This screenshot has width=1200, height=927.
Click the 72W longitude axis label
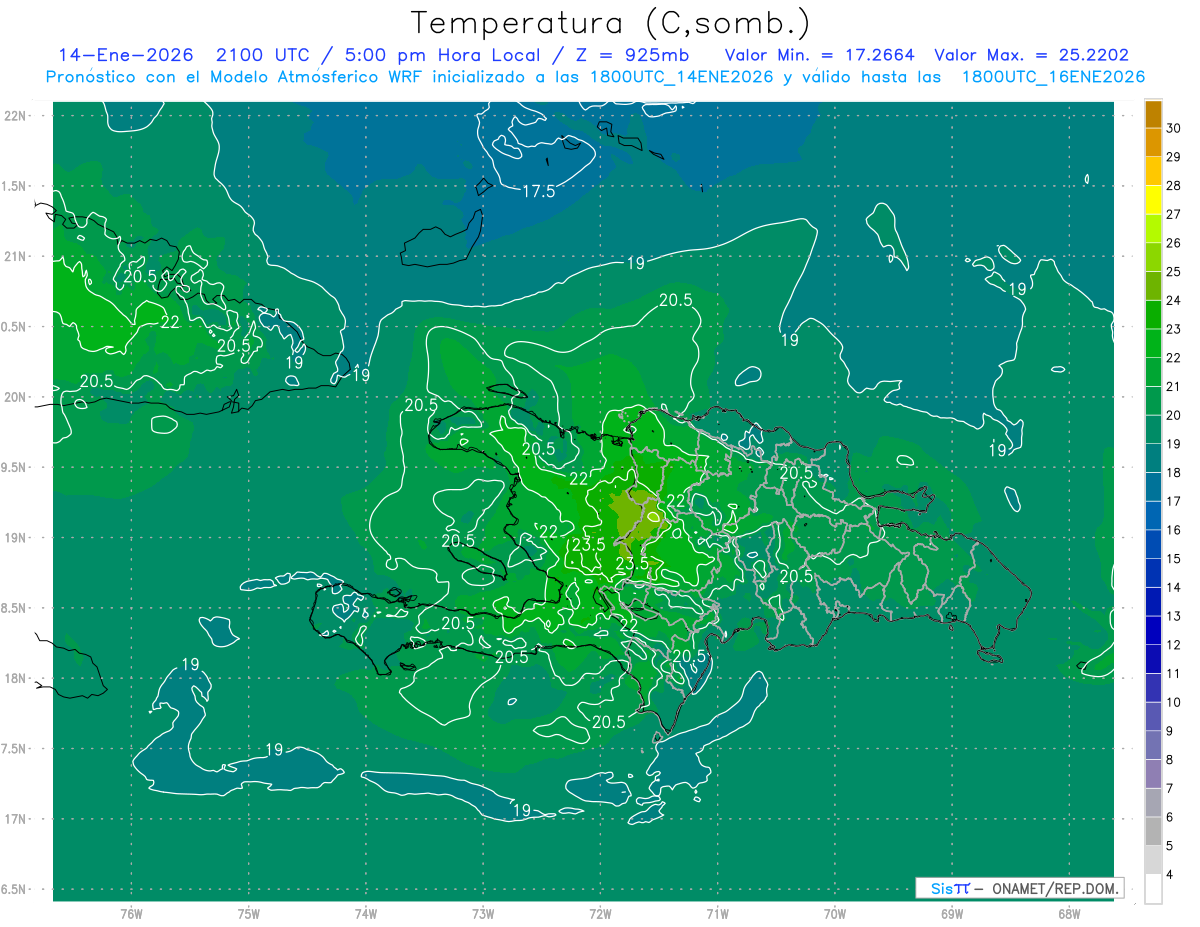(600, 913)
